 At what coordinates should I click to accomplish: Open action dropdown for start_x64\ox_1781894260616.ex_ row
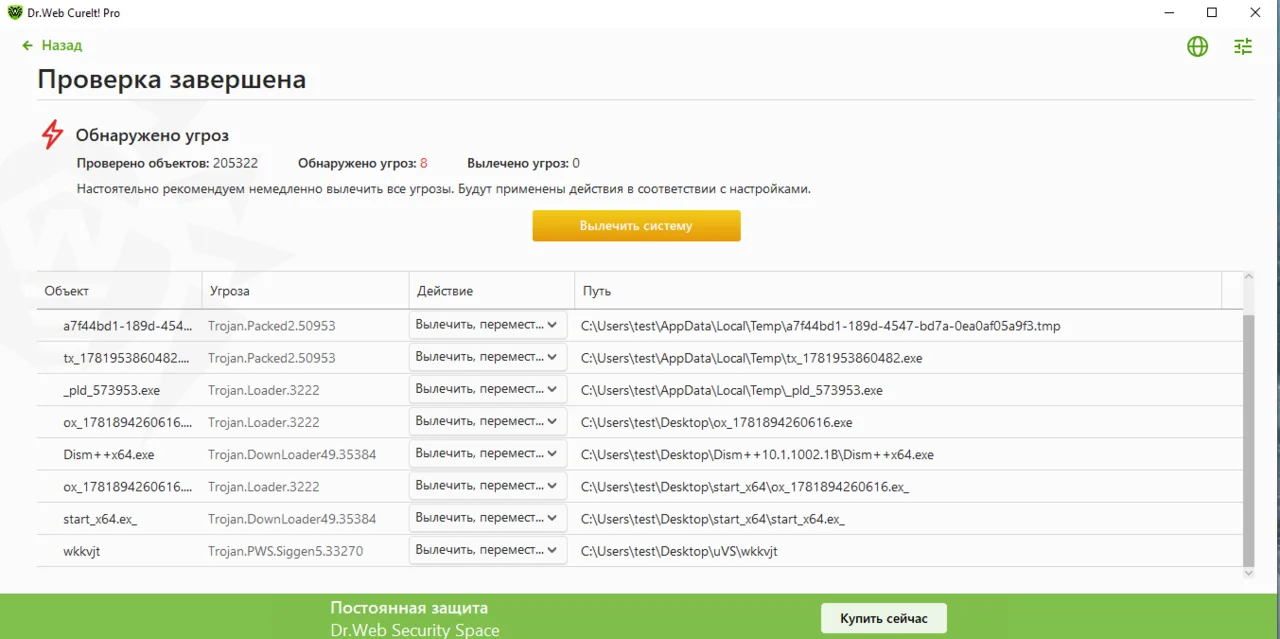pyautogui.click(x=488, y=485)
